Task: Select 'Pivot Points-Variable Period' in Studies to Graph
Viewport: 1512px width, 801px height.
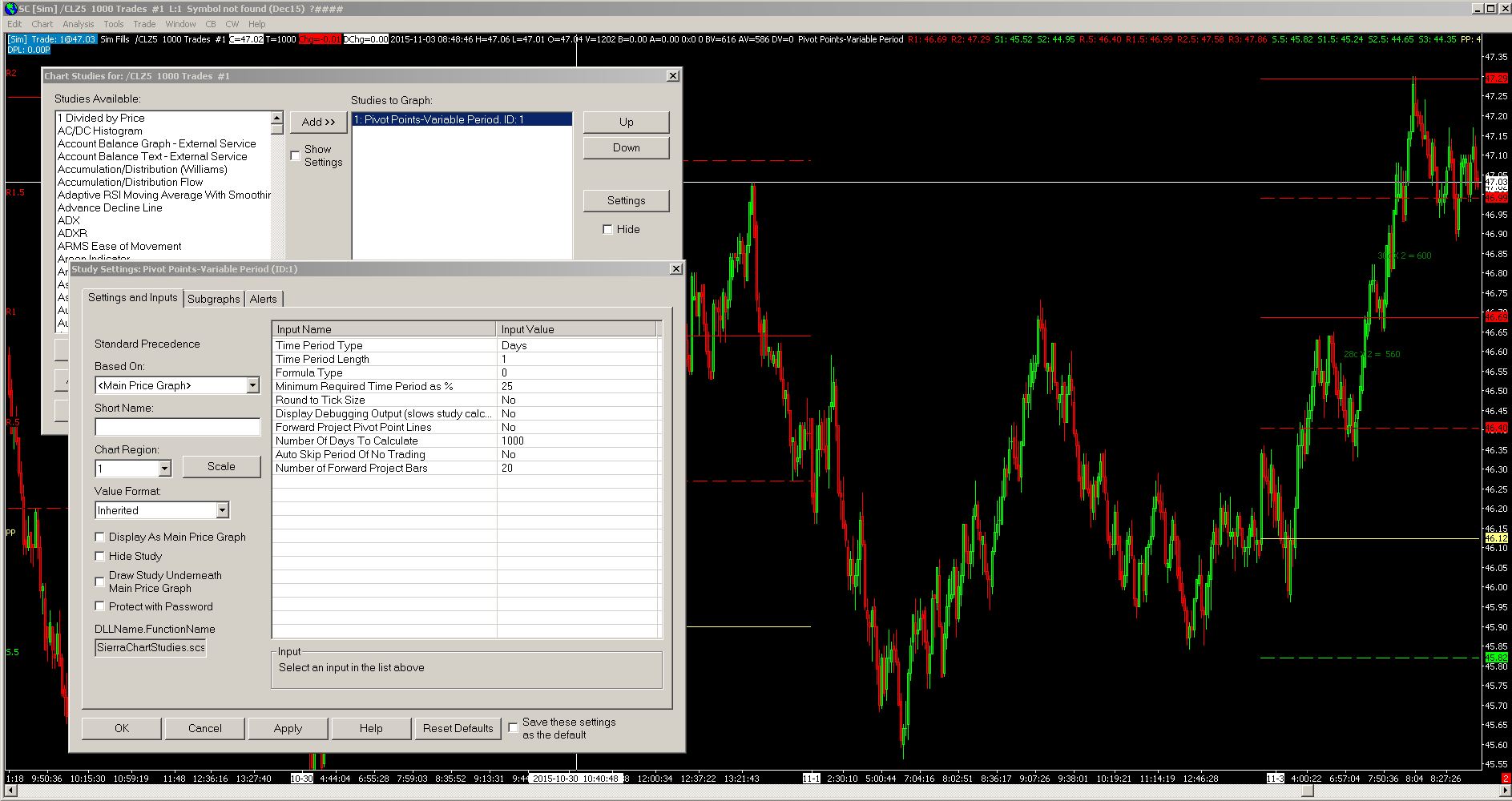Action: click(462, 119)
